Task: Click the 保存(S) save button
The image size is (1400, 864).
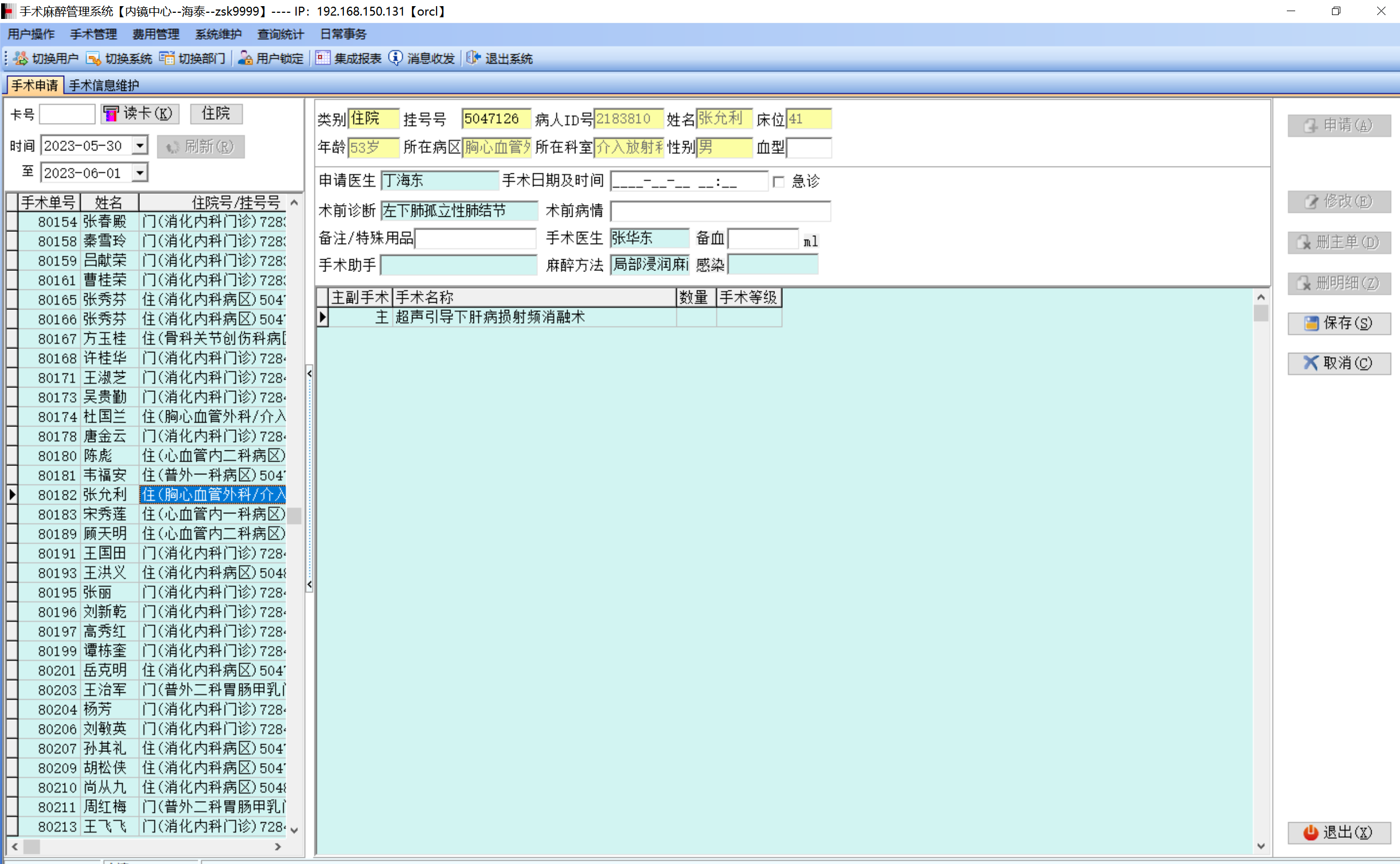Action: click(x=1338, y=323)
